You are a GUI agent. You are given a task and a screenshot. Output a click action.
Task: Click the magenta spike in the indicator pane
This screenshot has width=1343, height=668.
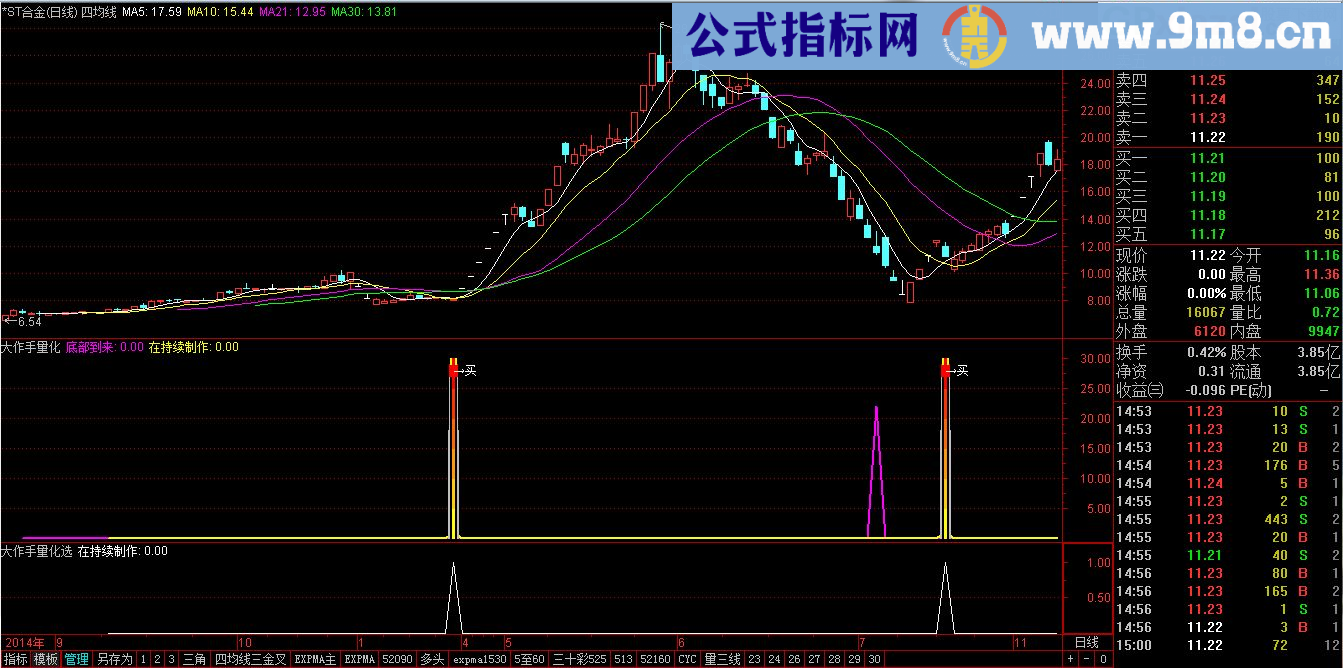877,472
